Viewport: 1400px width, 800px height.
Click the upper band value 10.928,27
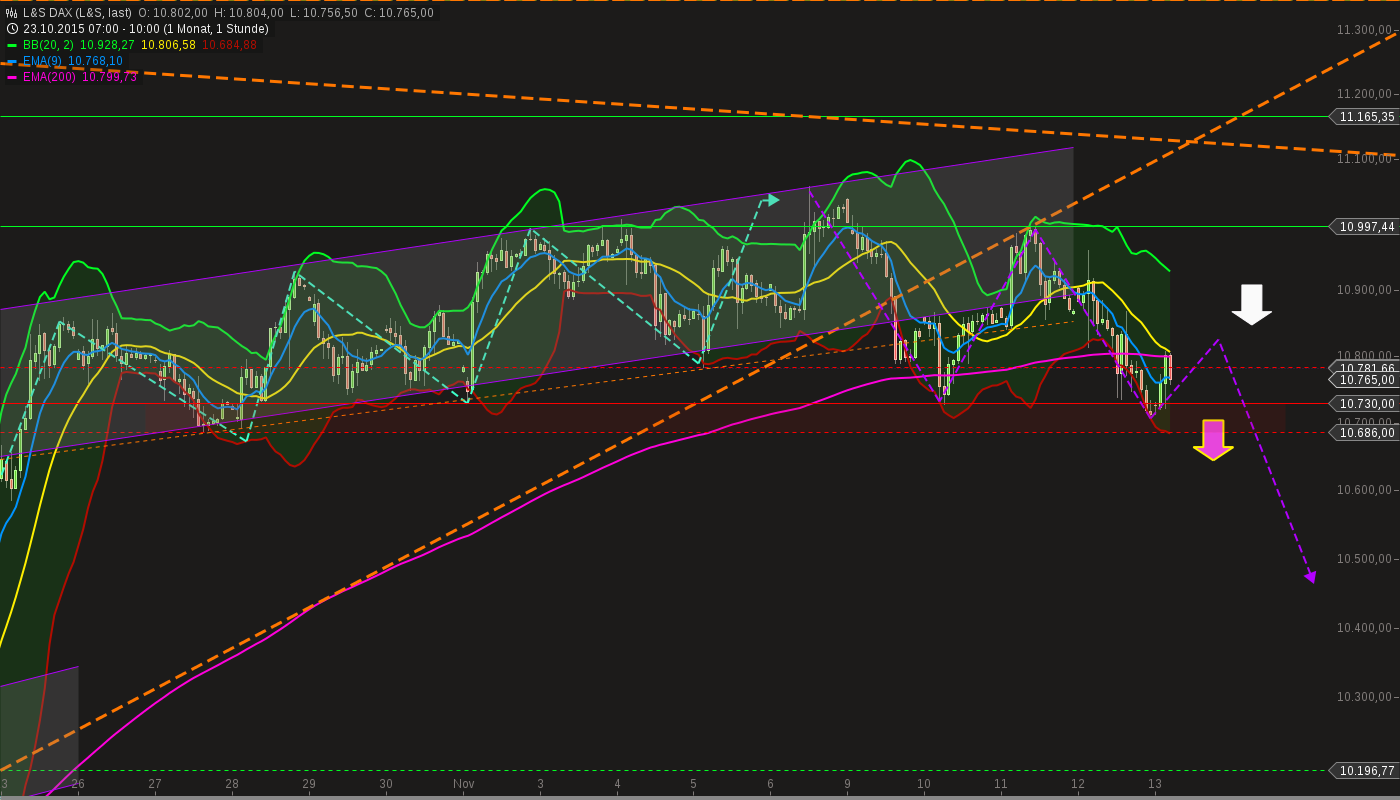click(107, 45)
